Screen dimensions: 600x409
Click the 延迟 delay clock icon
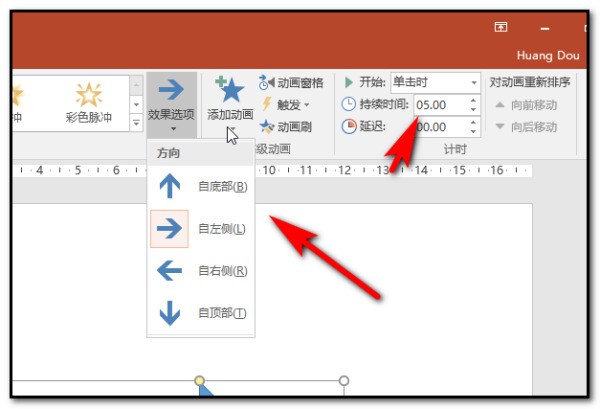click(x=349, y=127)
